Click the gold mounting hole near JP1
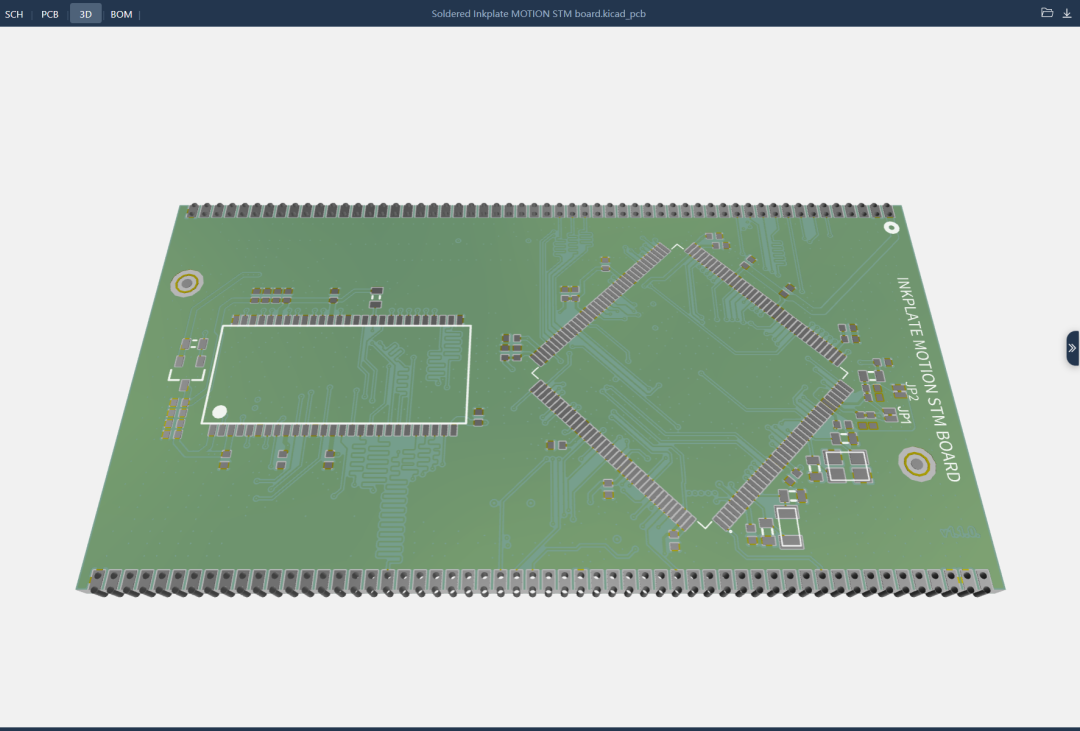The width and height of the screenshot is (1080, 731). (917, 464)
